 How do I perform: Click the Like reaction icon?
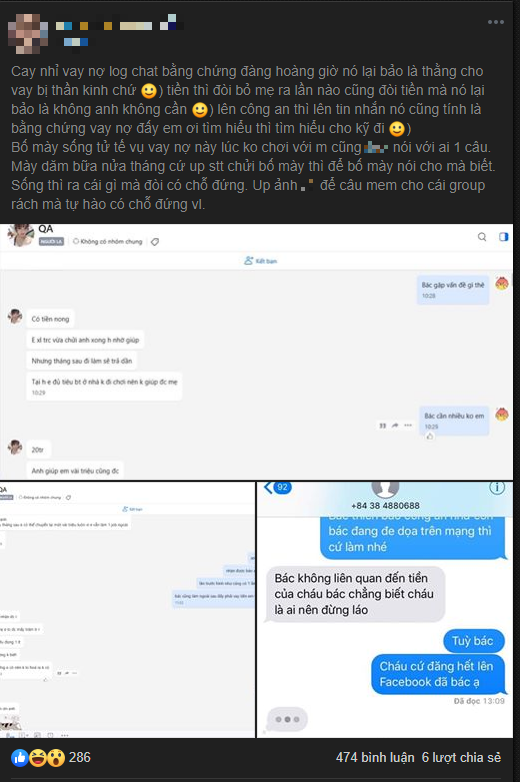[x=20, y=758]
